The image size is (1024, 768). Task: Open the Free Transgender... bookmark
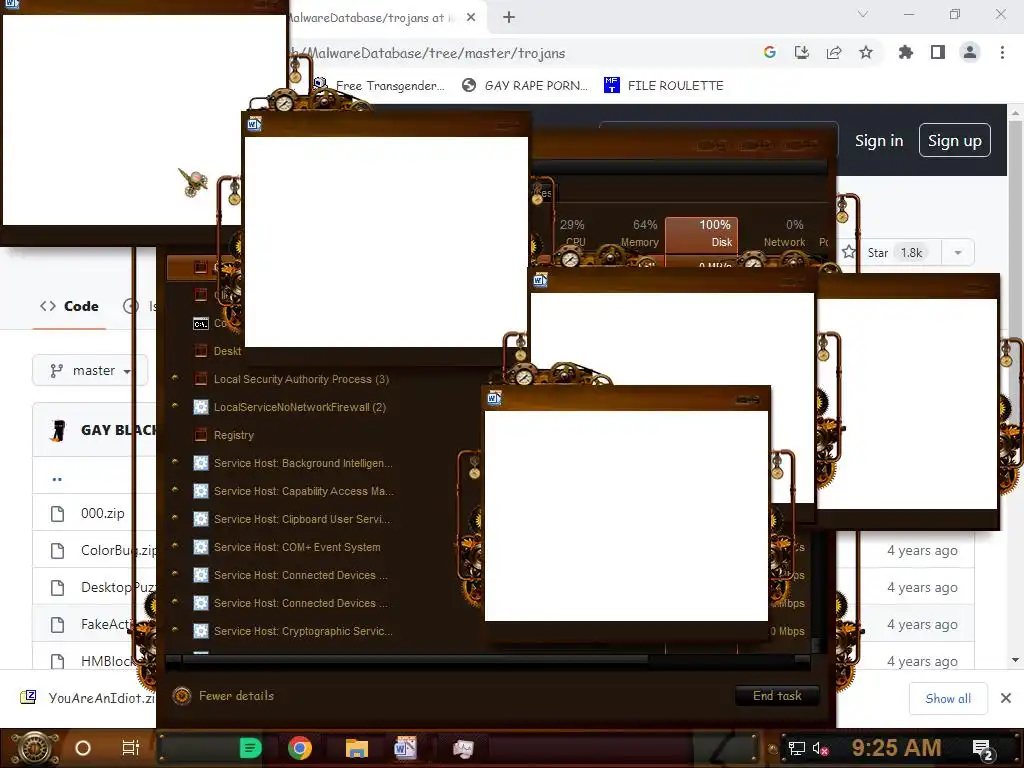tap(379, 85)
